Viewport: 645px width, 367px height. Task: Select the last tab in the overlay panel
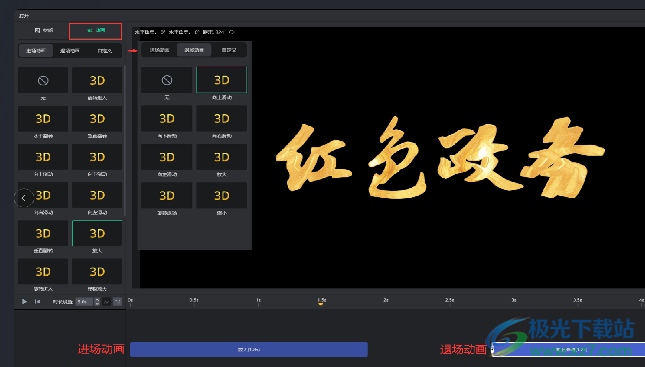click(x=229, y=50)
